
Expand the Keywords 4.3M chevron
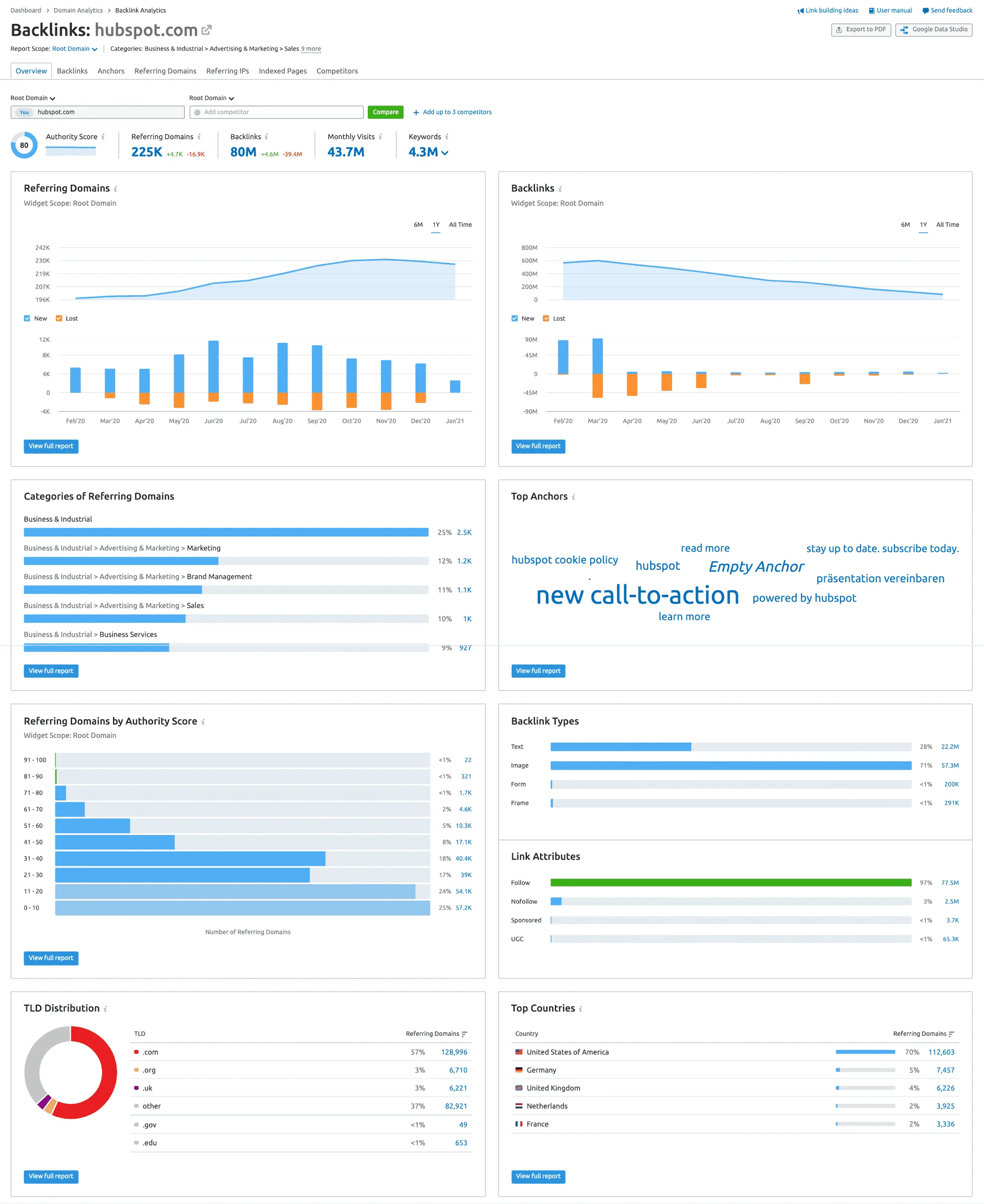445,153
